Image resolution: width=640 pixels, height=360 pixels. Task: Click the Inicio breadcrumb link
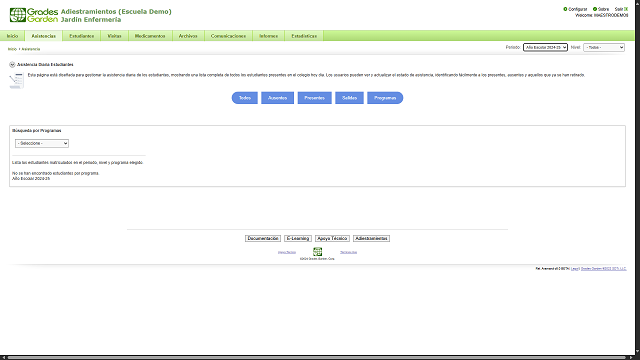coord(12,49)
